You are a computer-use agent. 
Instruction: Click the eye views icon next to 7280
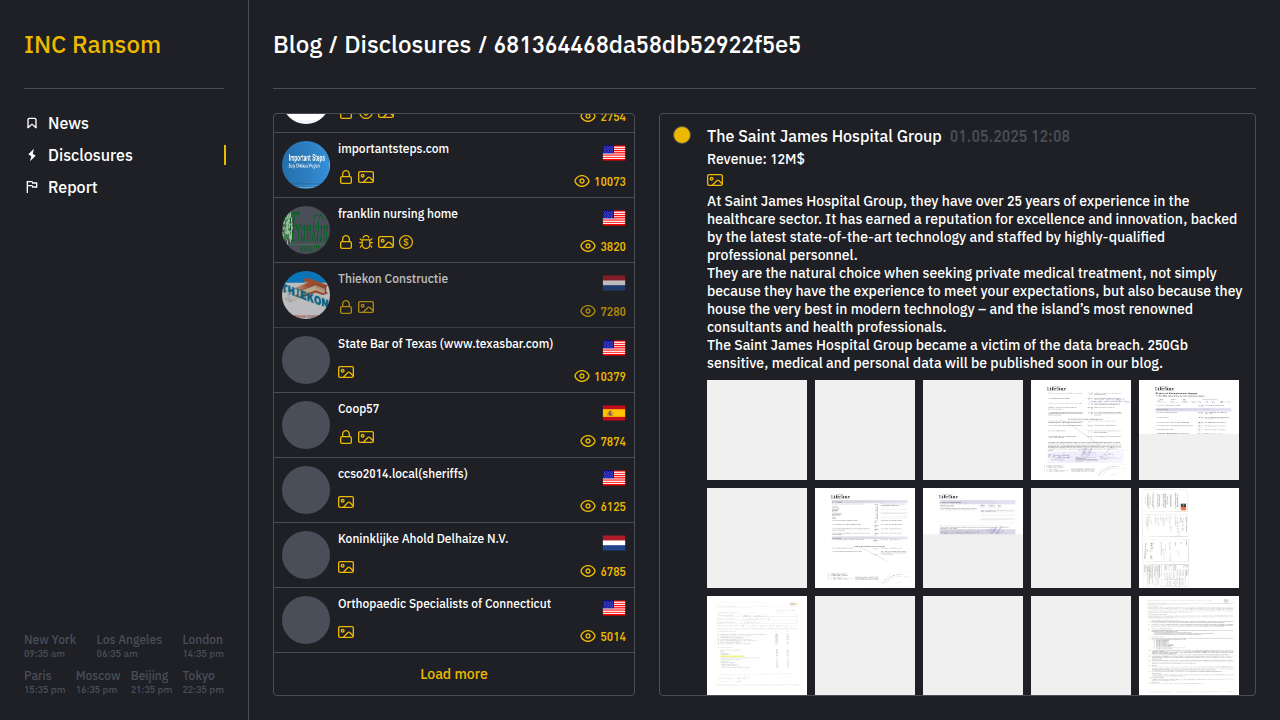pyautogui.click(x=588, y=311)
